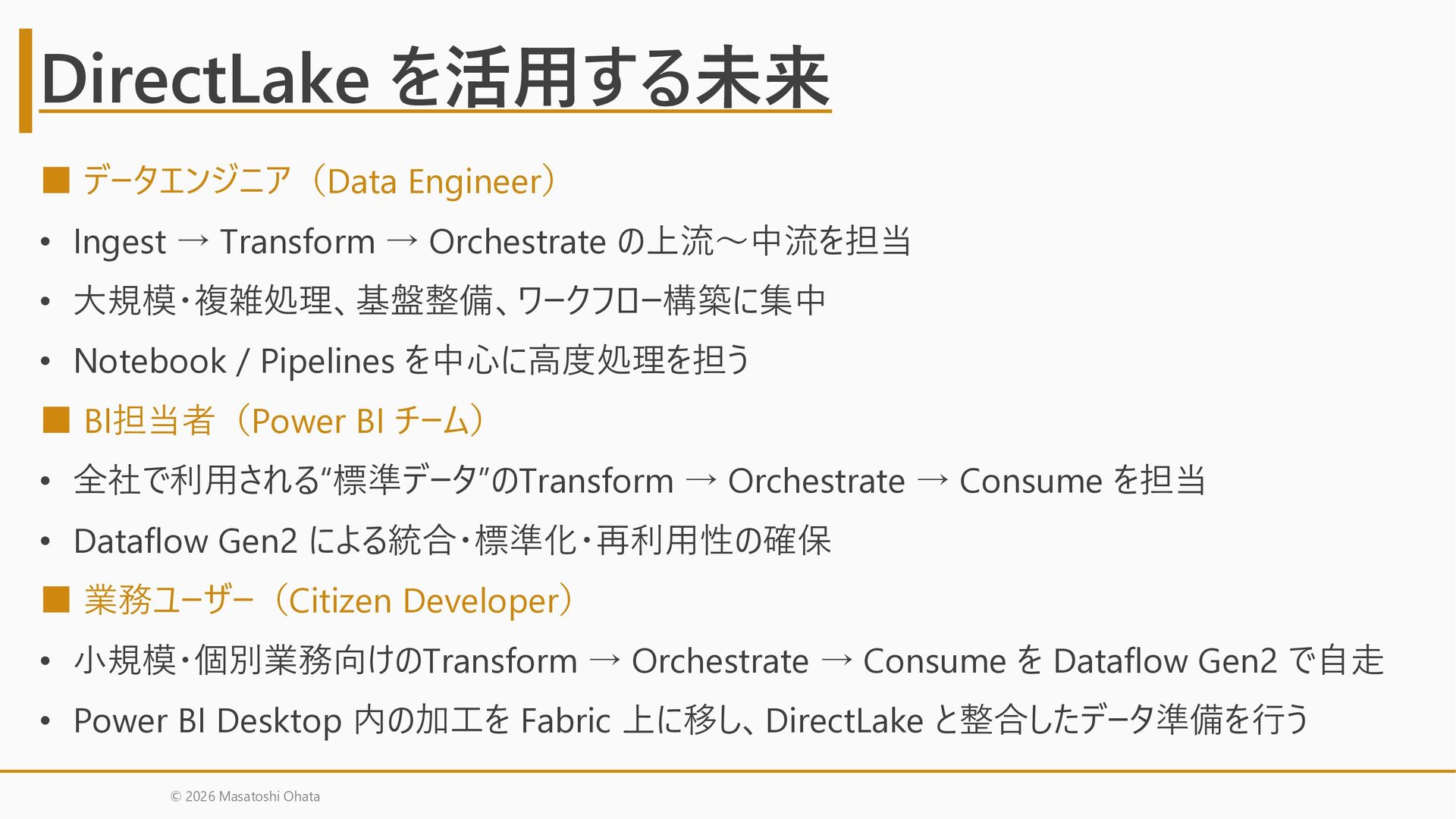Click the Notebook / Pipelines bullet text
This screenshot has width=1456, height=819.
pyautogui.click(x=412, y=360)
